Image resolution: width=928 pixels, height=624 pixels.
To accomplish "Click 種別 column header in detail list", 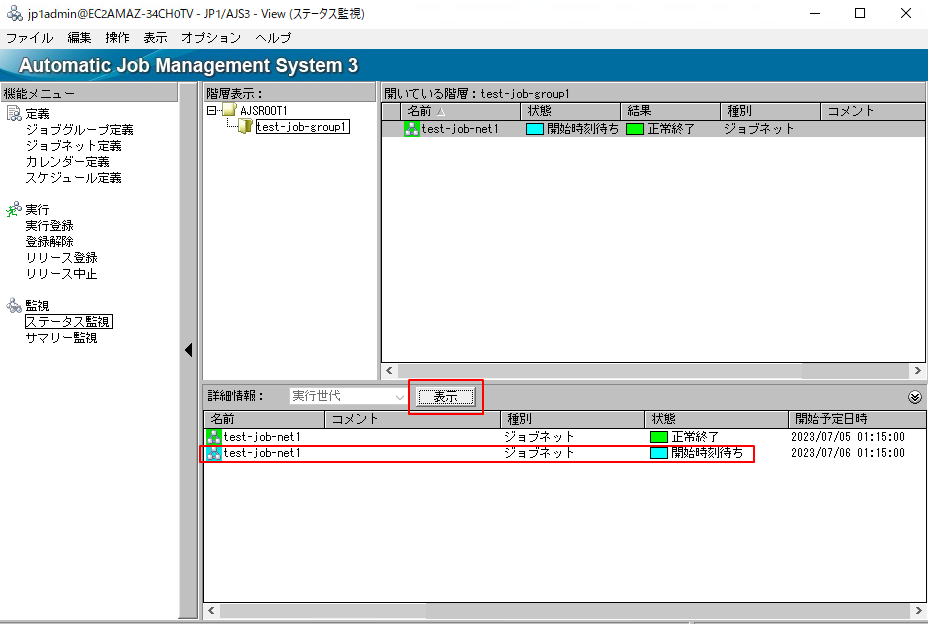I will pos(572,419).
